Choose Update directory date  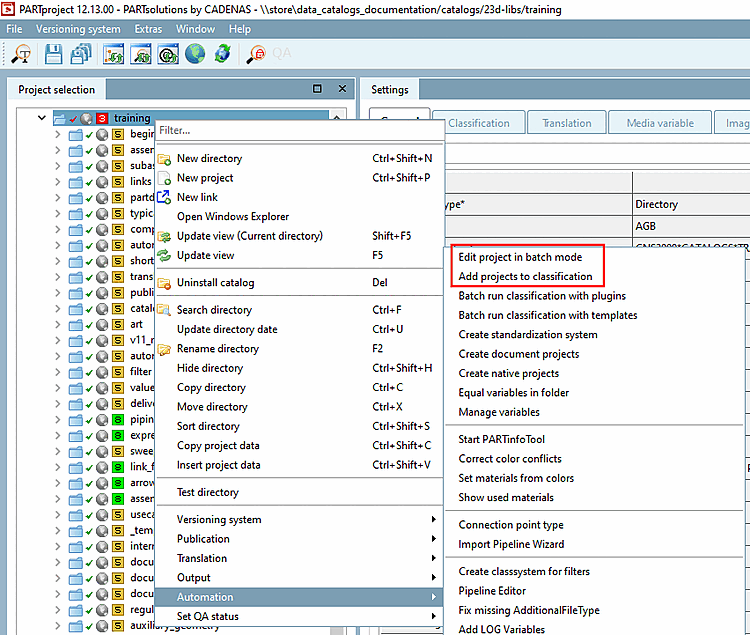pos(227,329)
